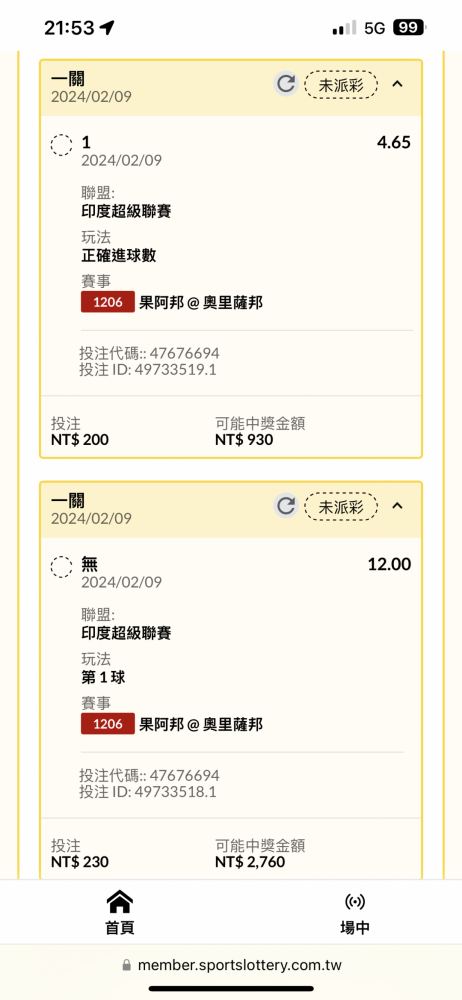Tap the member.sportslottery.com.tw address bar
Viewport: 462px width, 1000px height.
point(232,965)
